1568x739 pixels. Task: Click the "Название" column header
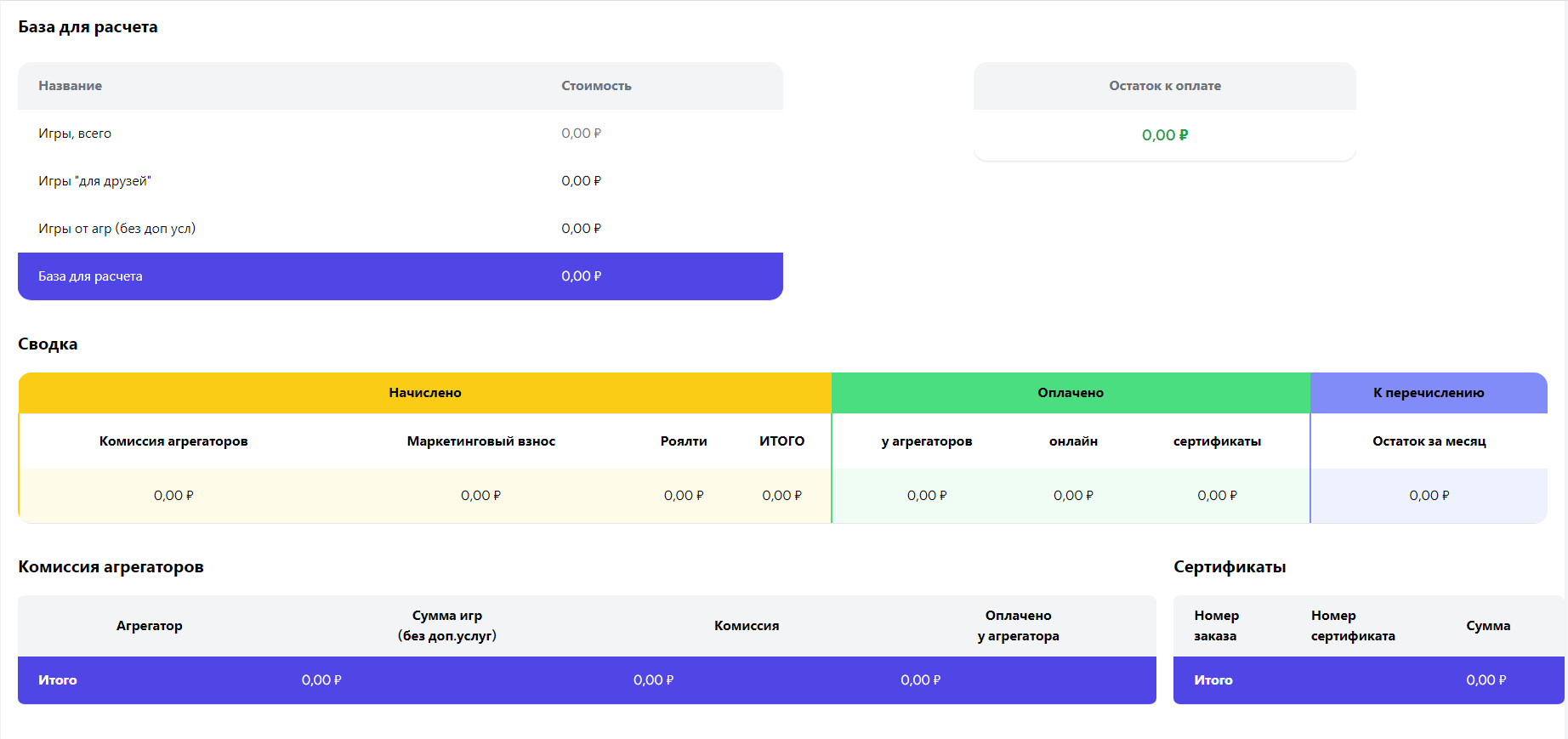point(70,86)
